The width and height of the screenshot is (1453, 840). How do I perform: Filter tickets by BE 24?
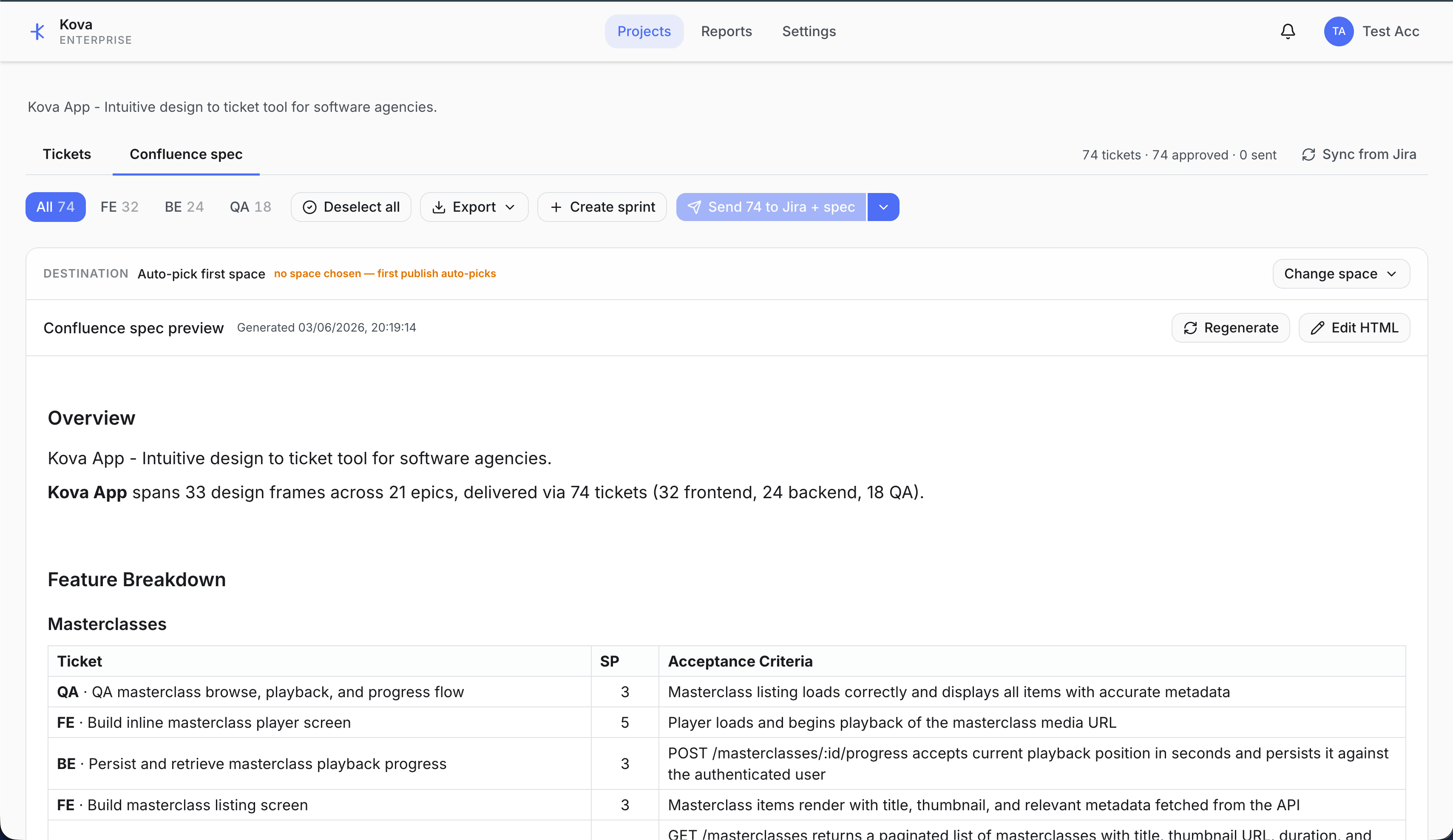click(x=184, y=207)
